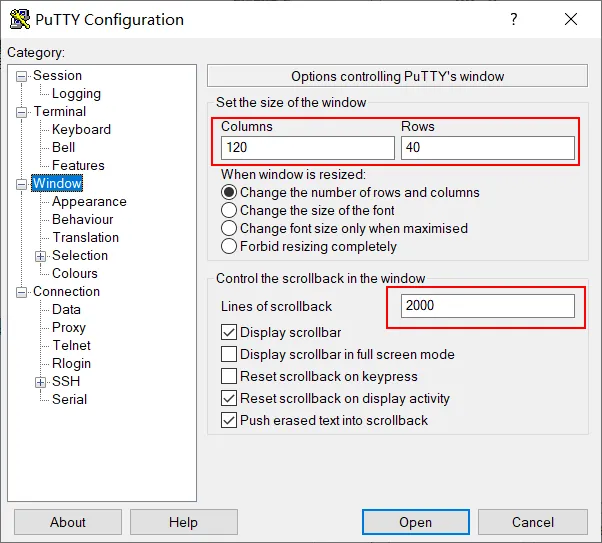
Task: Uncheck Push erased text into scrollback
Action: [229, 420]
